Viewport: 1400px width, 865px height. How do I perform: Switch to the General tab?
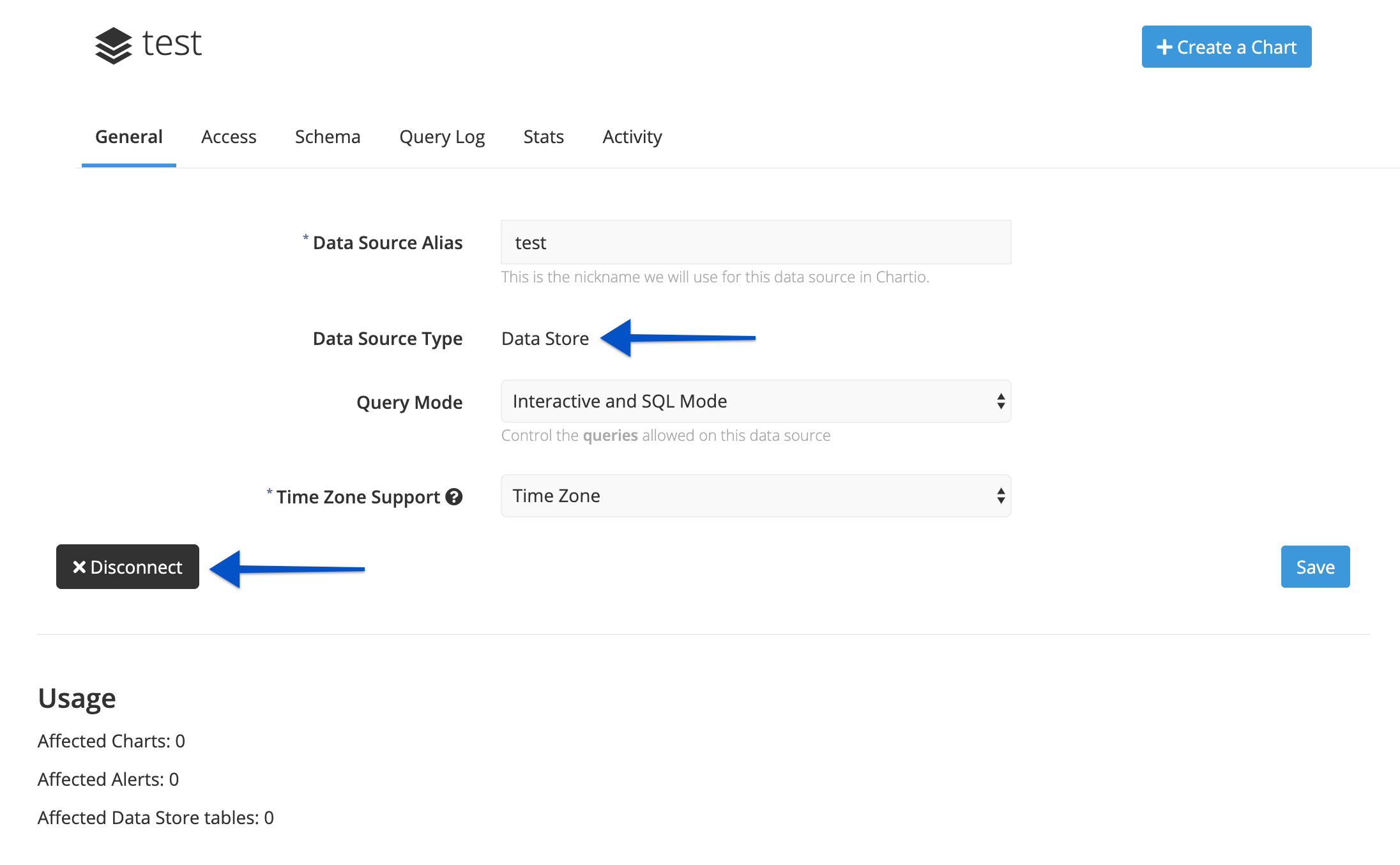(x=129, y=137)
